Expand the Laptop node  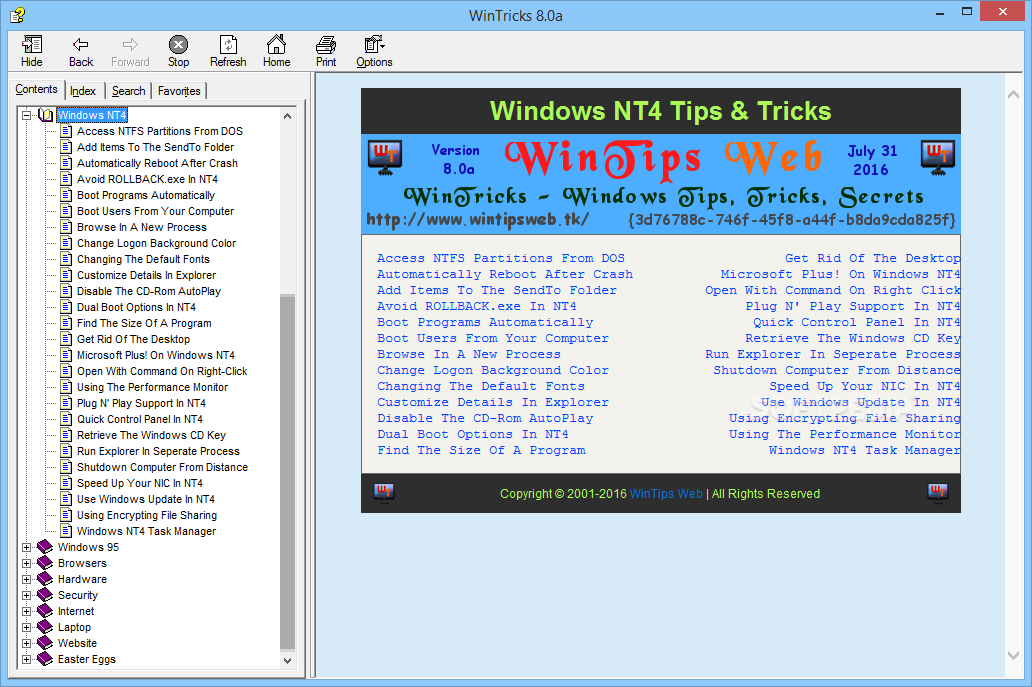coord(26,627)
